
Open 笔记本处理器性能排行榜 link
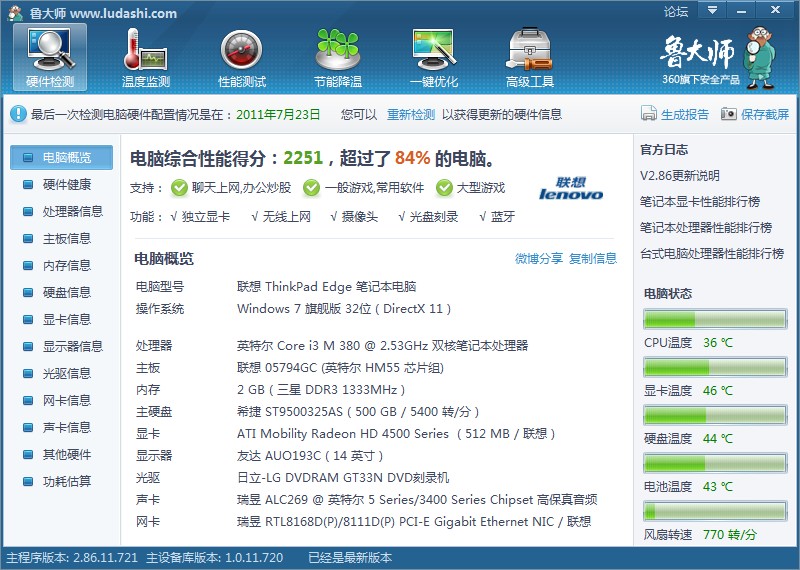pyautogui.click(x=706, y=228)
